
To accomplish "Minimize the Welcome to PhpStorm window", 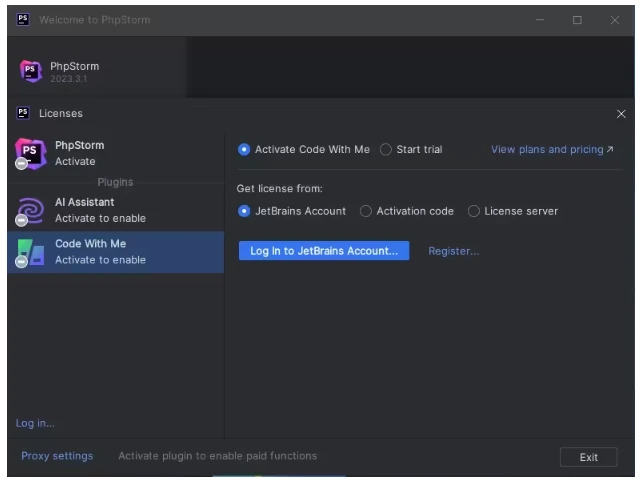I will click(540, 20).
